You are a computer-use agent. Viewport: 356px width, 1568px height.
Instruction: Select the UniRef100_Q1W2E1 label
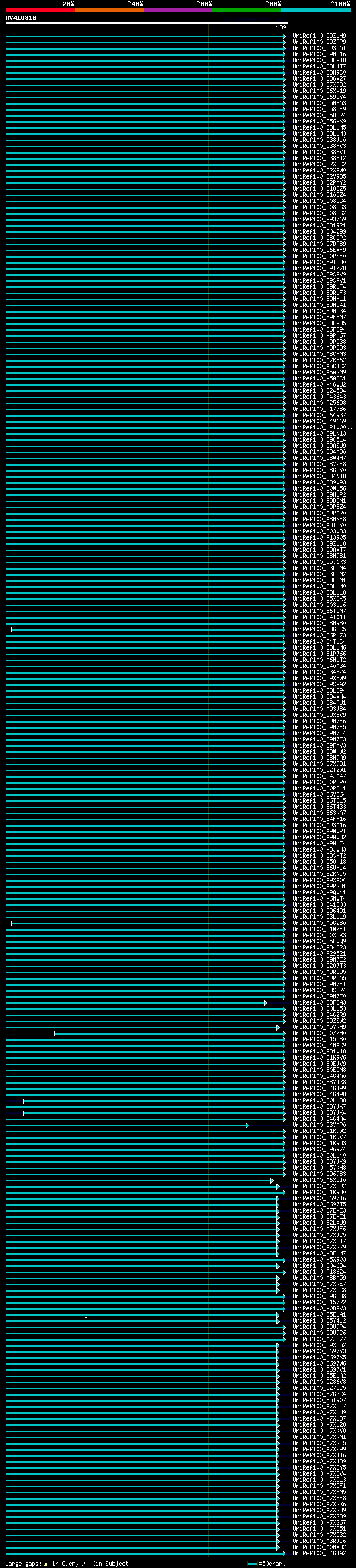(319, 929)
